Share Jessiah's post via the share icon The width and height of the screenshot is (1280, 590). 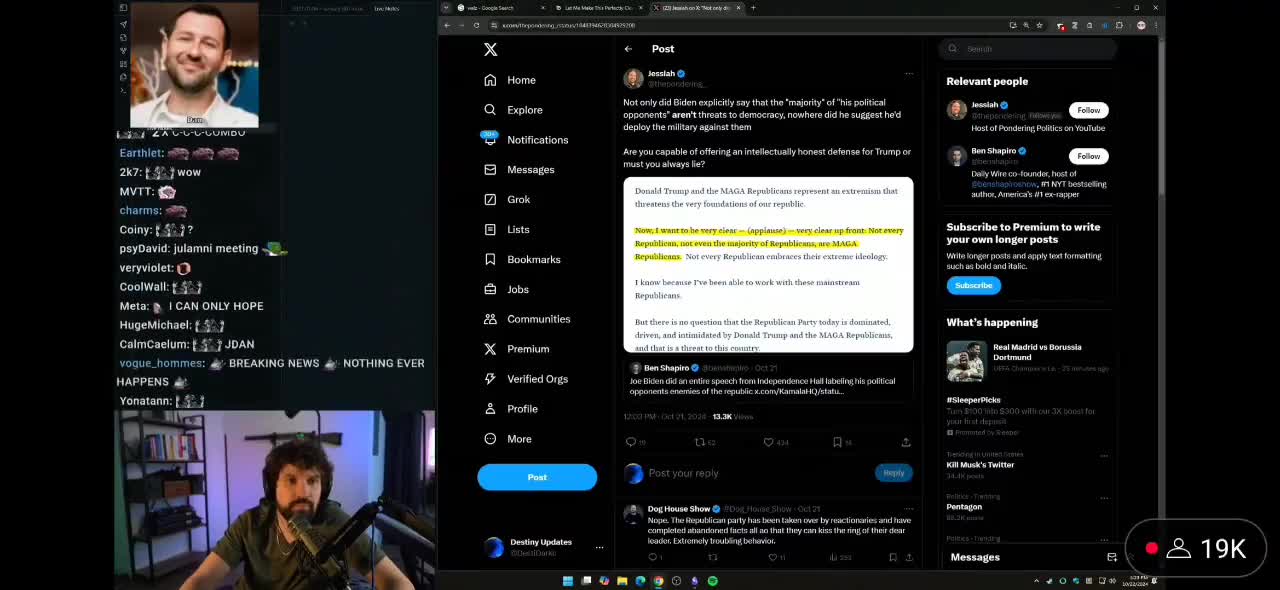click(x=905, y=442)
